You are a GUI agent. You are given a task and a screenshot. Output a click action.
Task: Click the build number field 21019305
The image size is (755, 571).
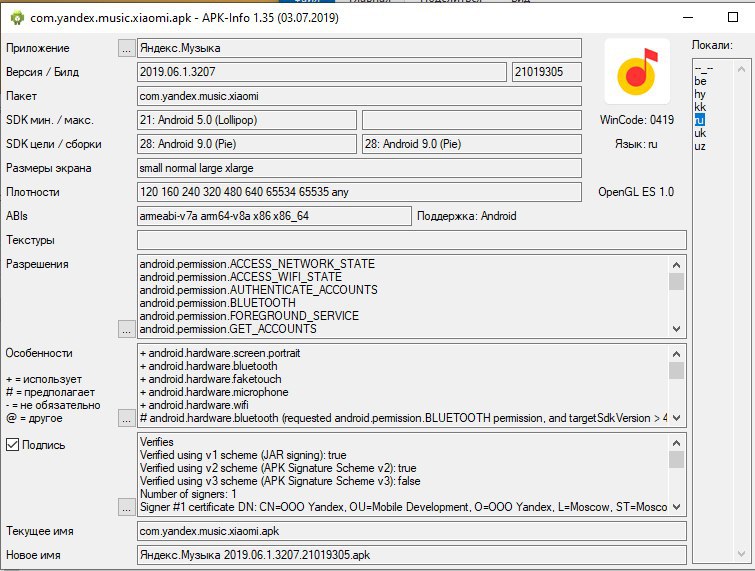(x=547, y=72)
